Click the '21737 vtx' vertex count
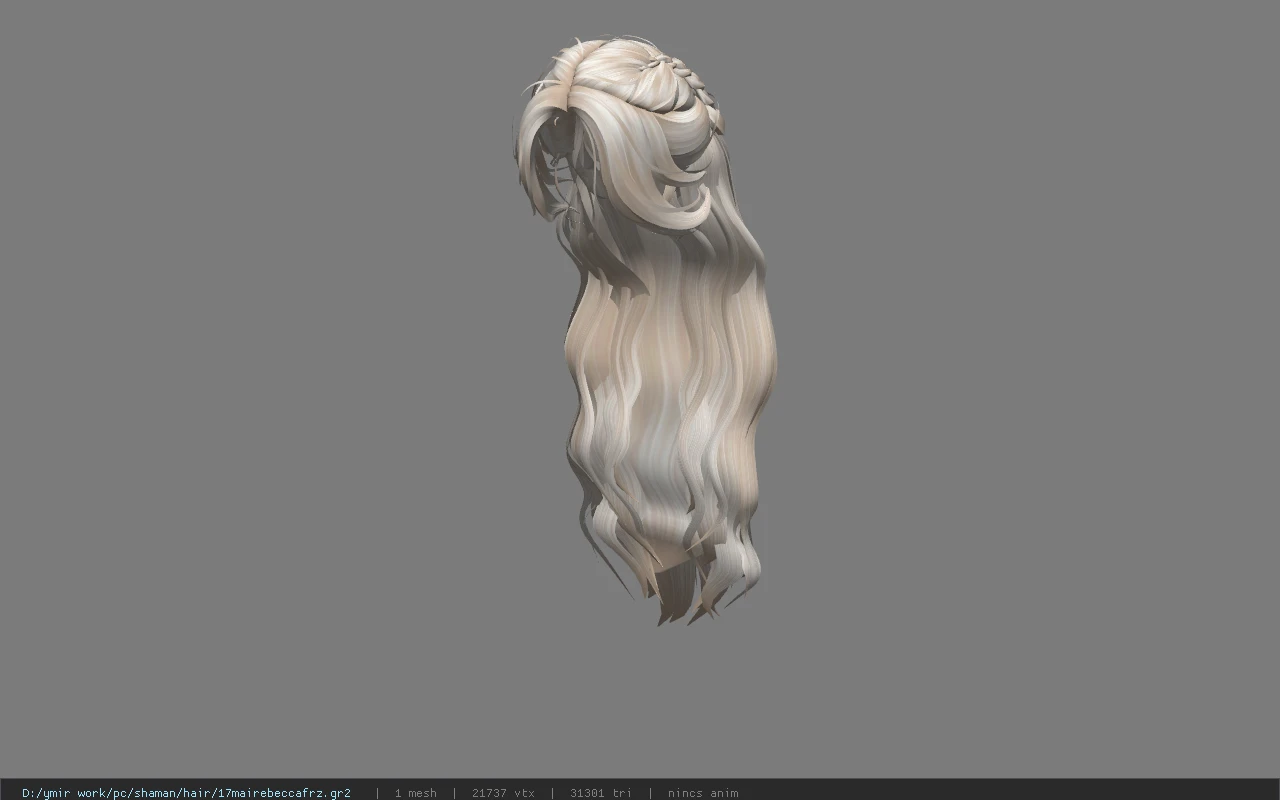This screenshot has height=800, width=1280. (x=503, y=793)
